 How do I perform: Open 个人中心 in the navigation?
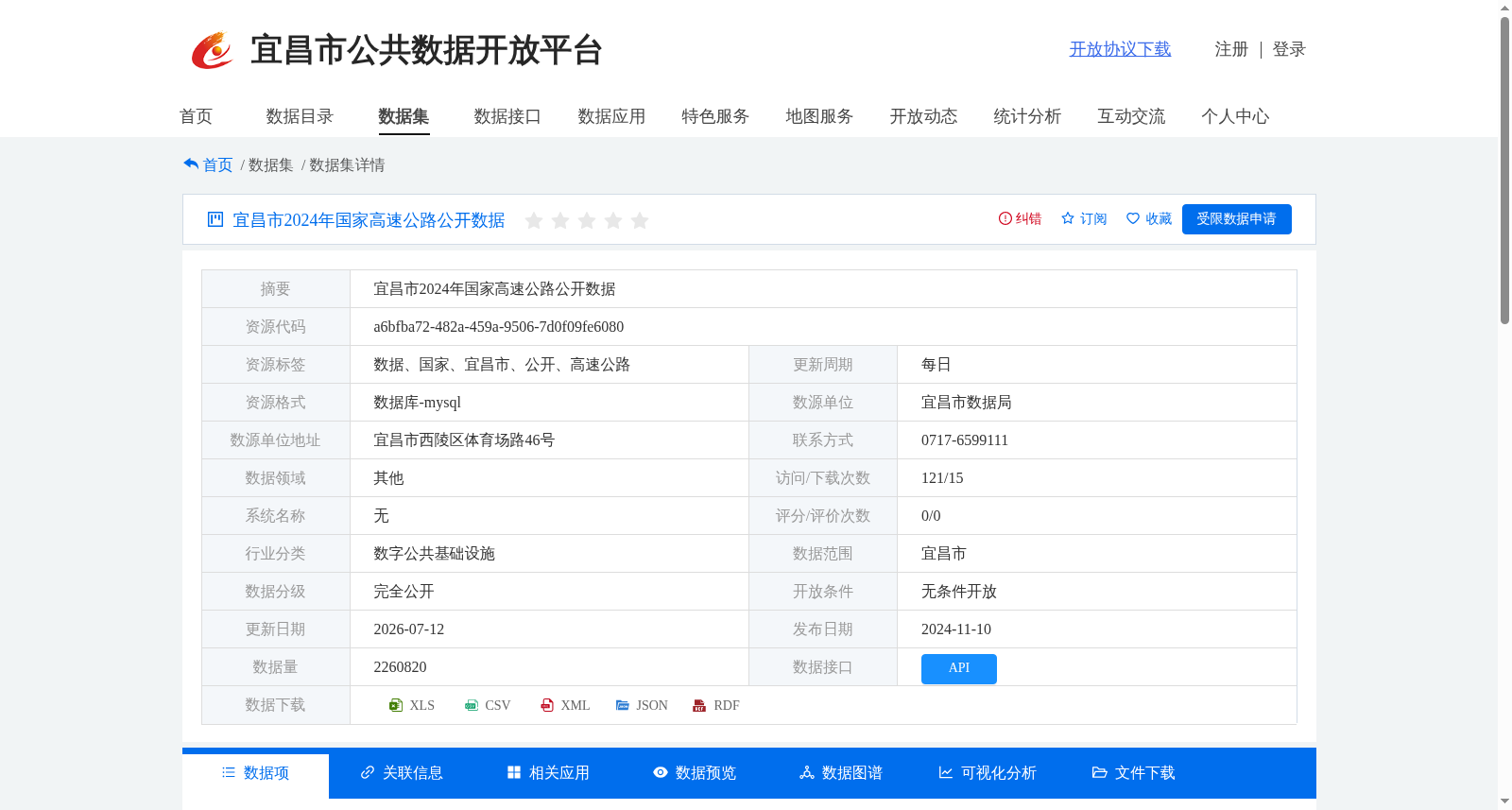[1235, 116]
